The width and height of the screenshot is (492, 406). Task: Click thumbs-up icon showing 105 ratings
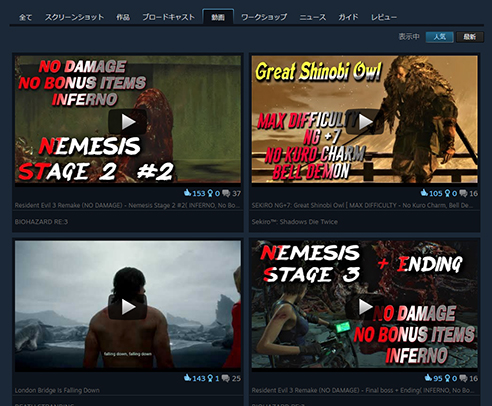(x=424, y=193)
